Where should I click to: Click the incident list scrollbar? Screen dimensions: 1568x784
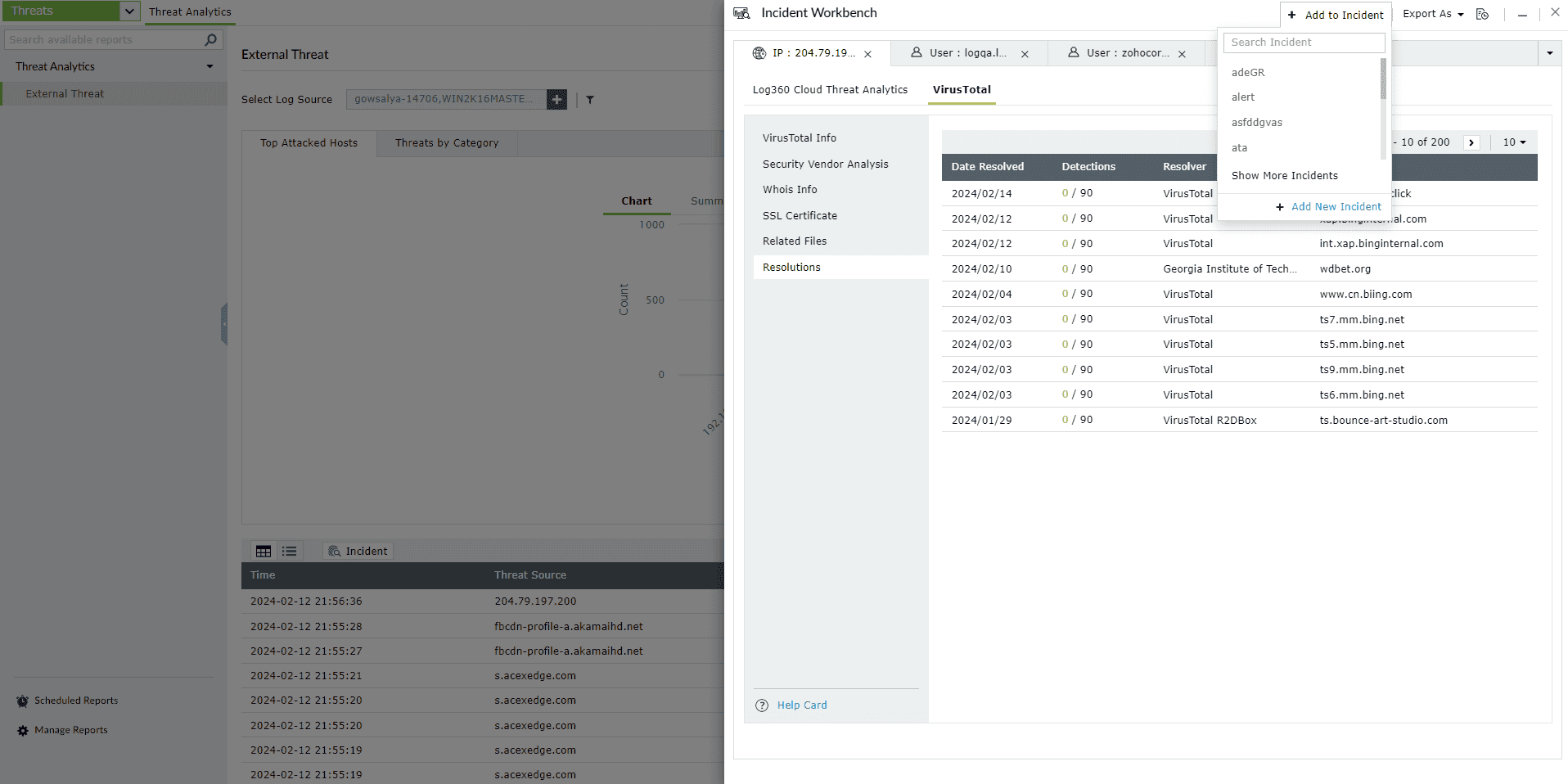point(1383,79)
